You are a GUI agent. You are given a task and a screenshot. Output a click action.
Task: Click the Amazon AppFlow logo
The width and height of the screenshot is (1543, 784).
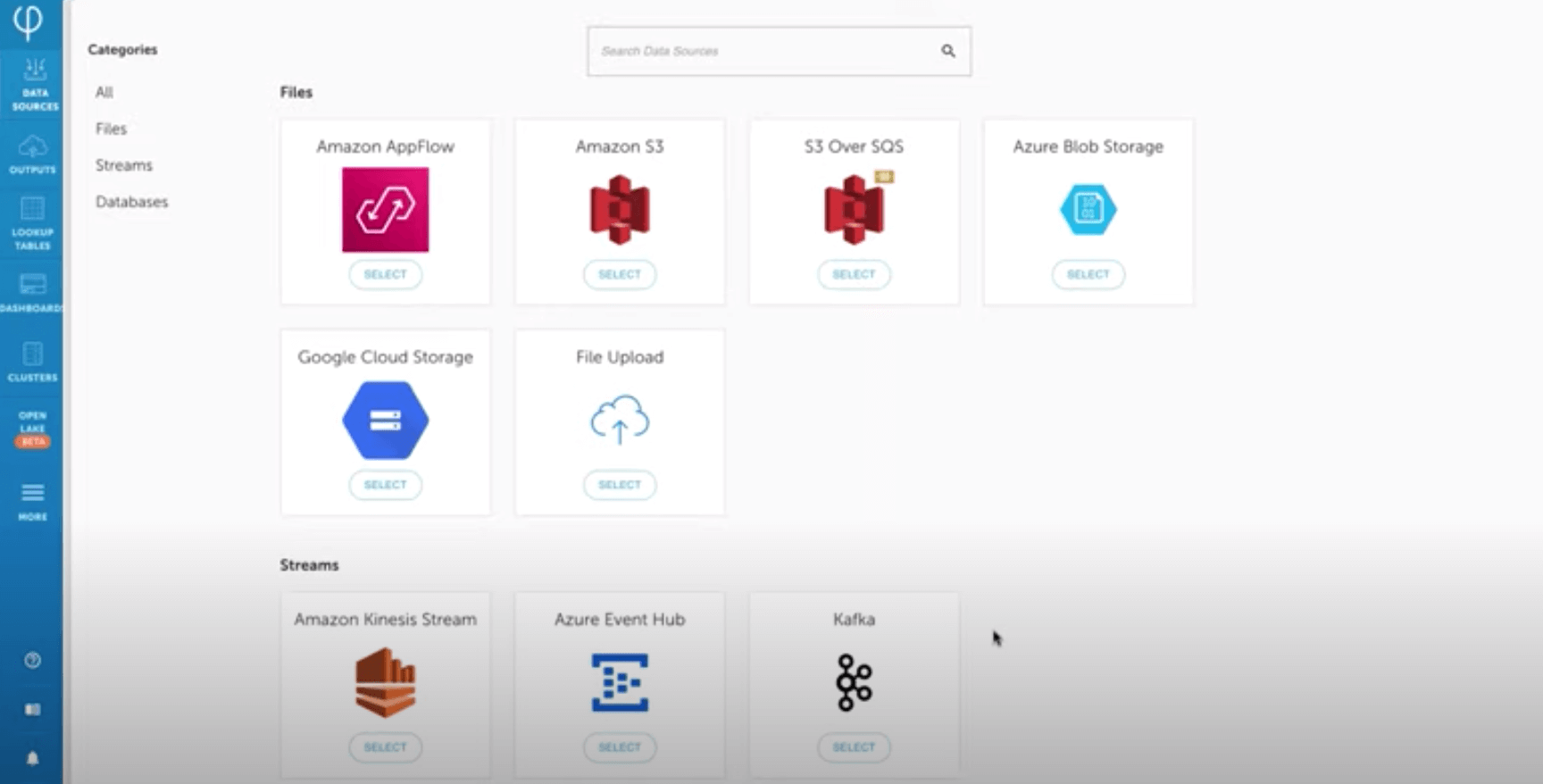tap(385, 210)
